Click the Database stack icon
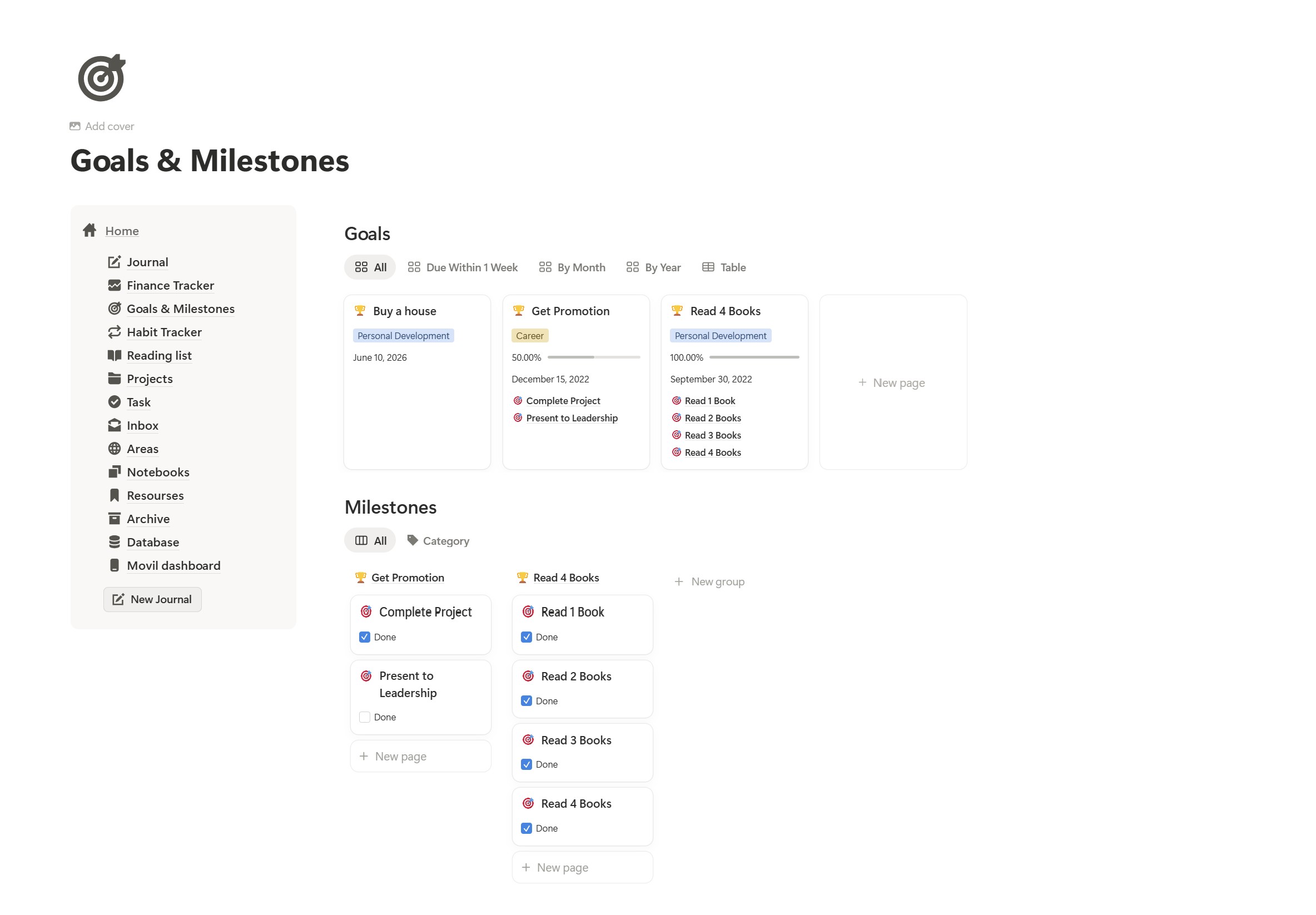Viewport: 1316px width, 915px height. [114, 542]
